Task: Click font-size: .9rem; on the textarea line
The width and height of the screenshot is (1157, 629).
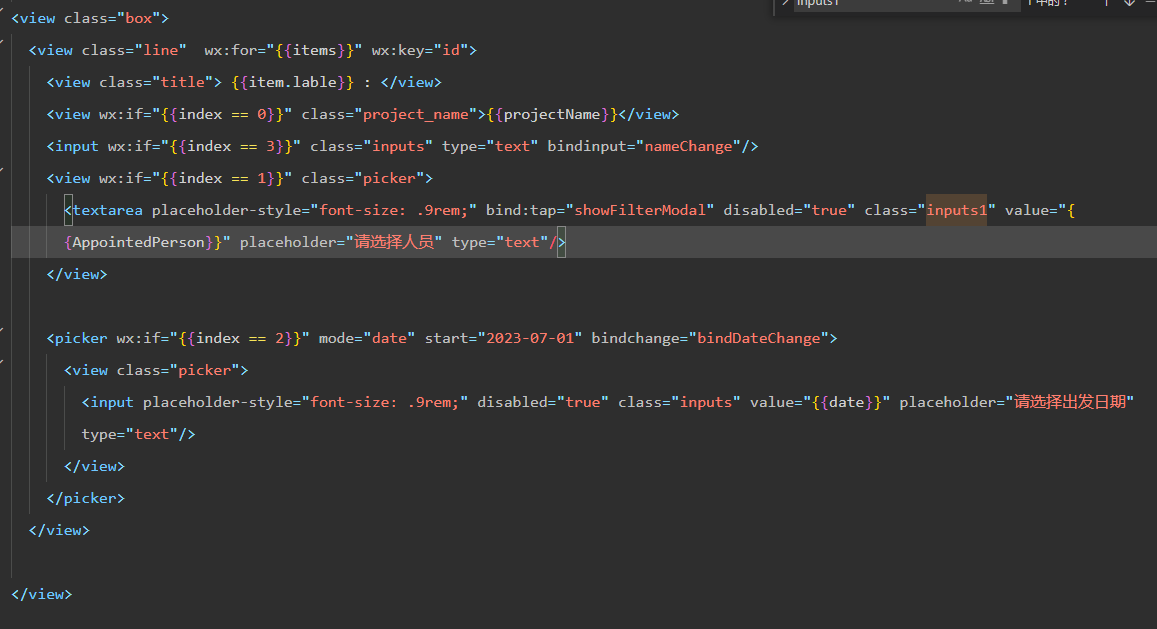Action: (393, 210)
